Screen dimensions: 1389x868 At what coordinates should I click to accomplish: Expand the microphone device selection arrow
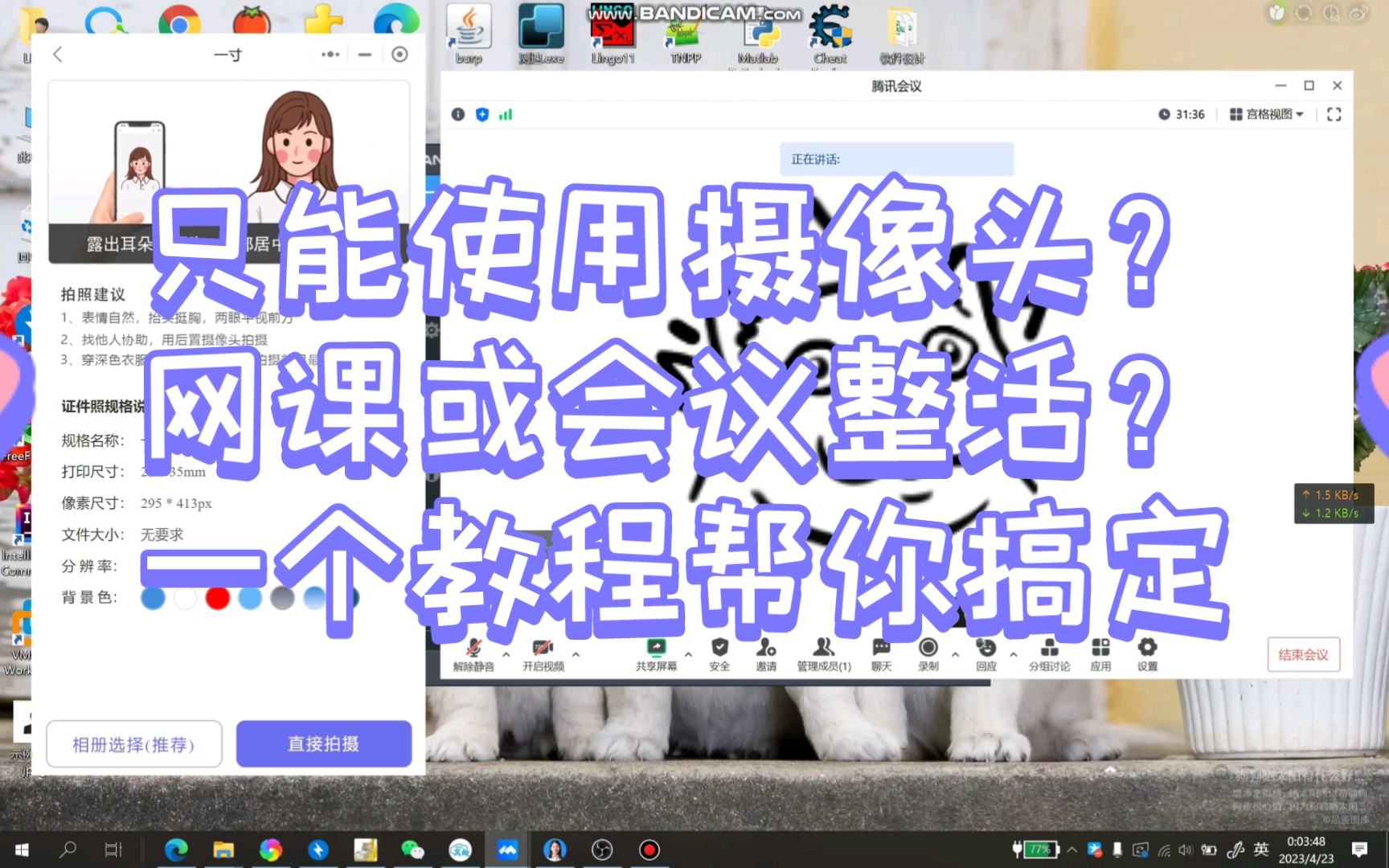tap(506, 654)
